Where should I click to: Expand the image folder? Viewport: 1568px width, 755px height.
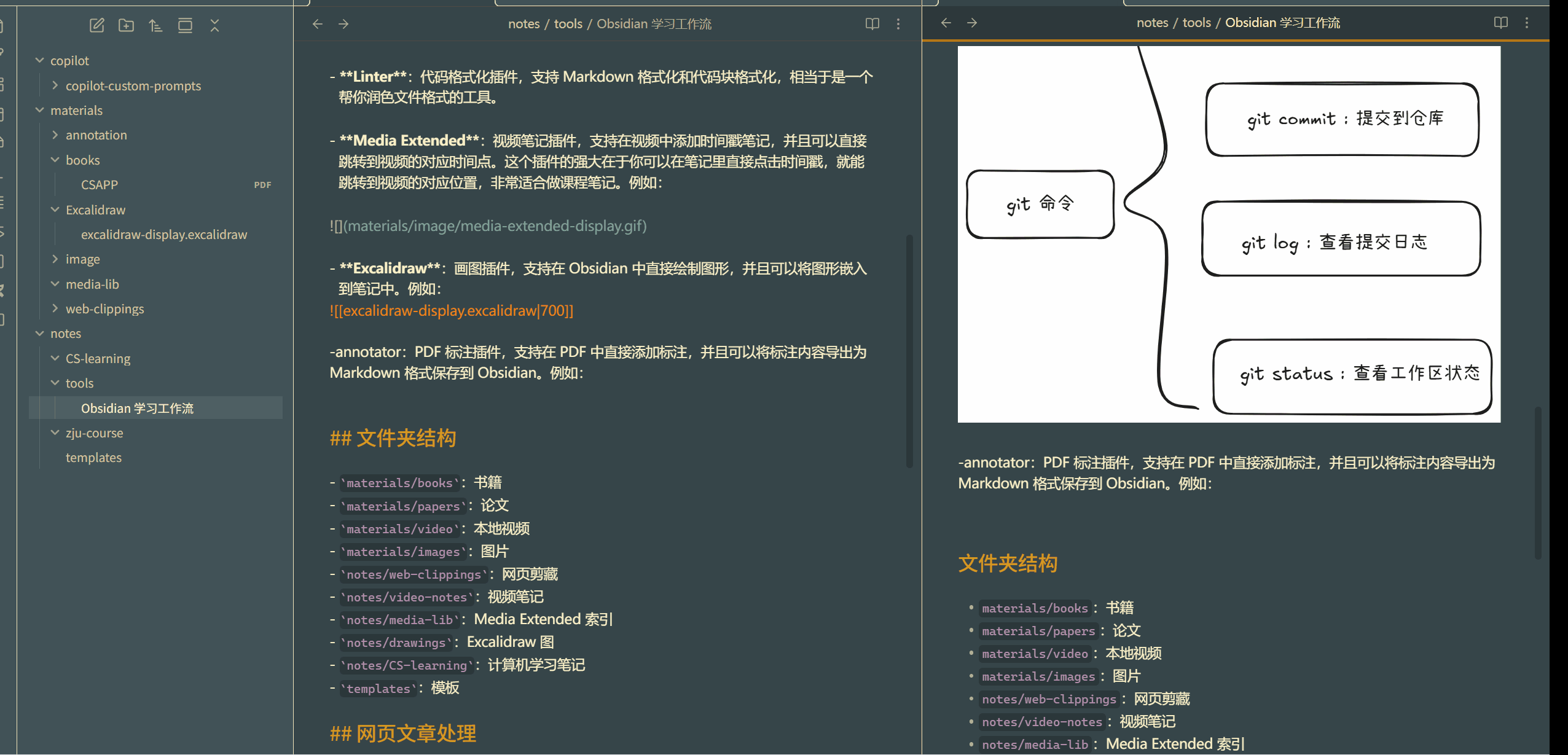(x=55, y=259)
